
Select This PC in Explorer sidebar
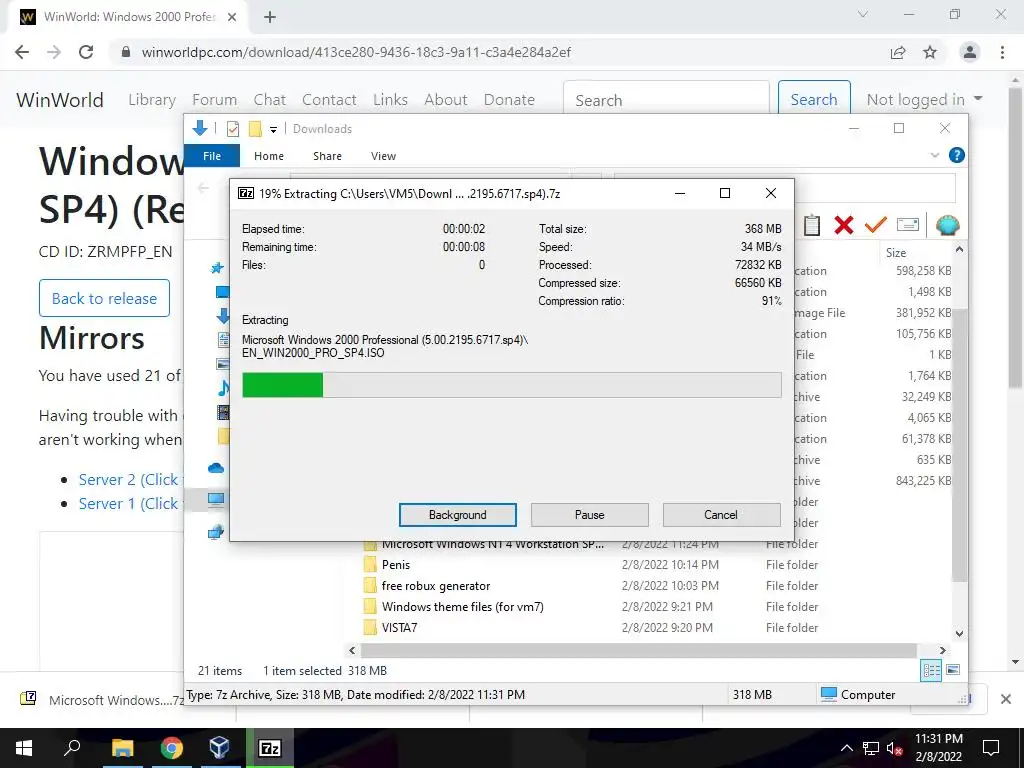216,500
